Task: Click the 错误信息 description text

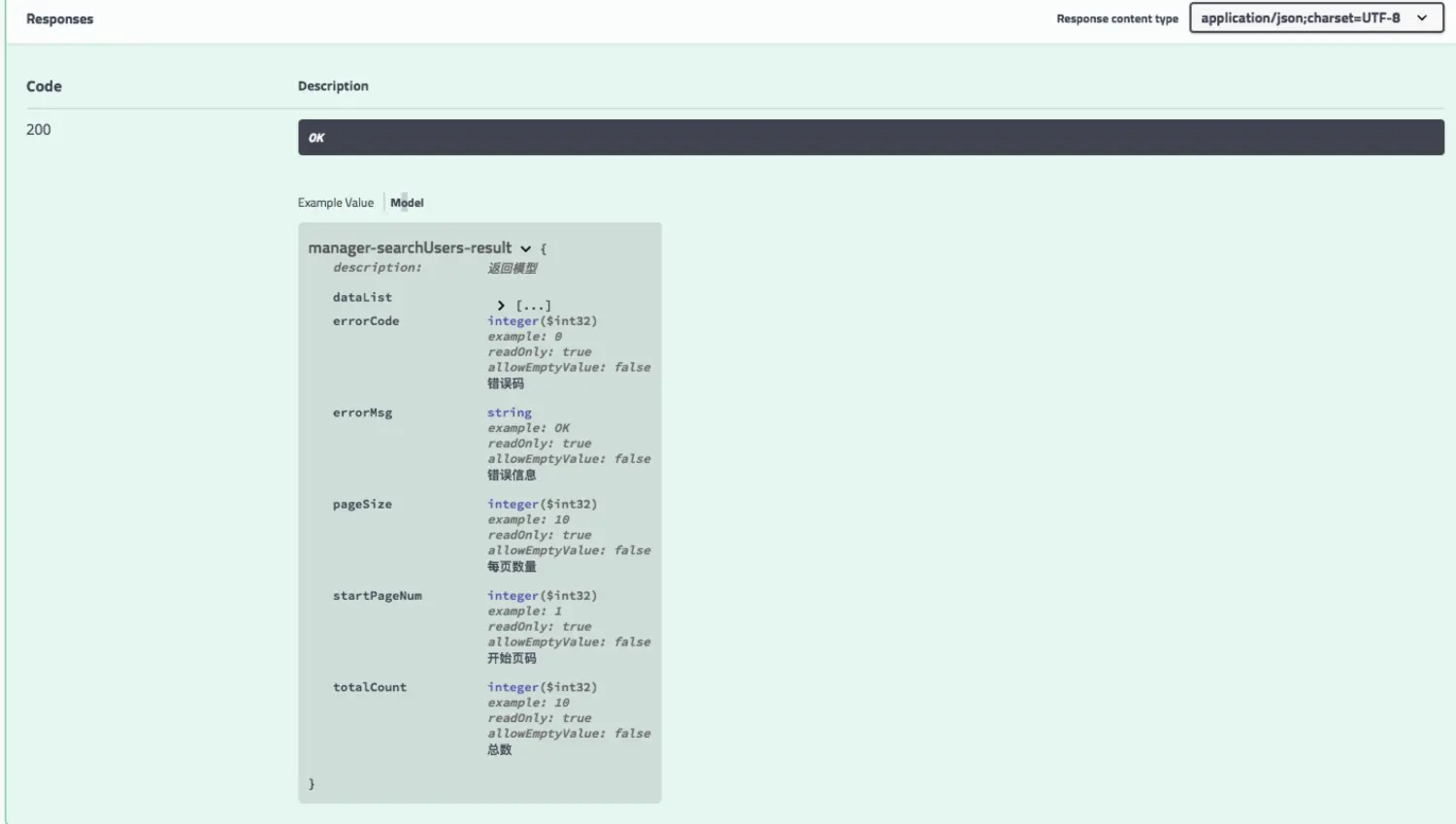Action: point(512,475)
